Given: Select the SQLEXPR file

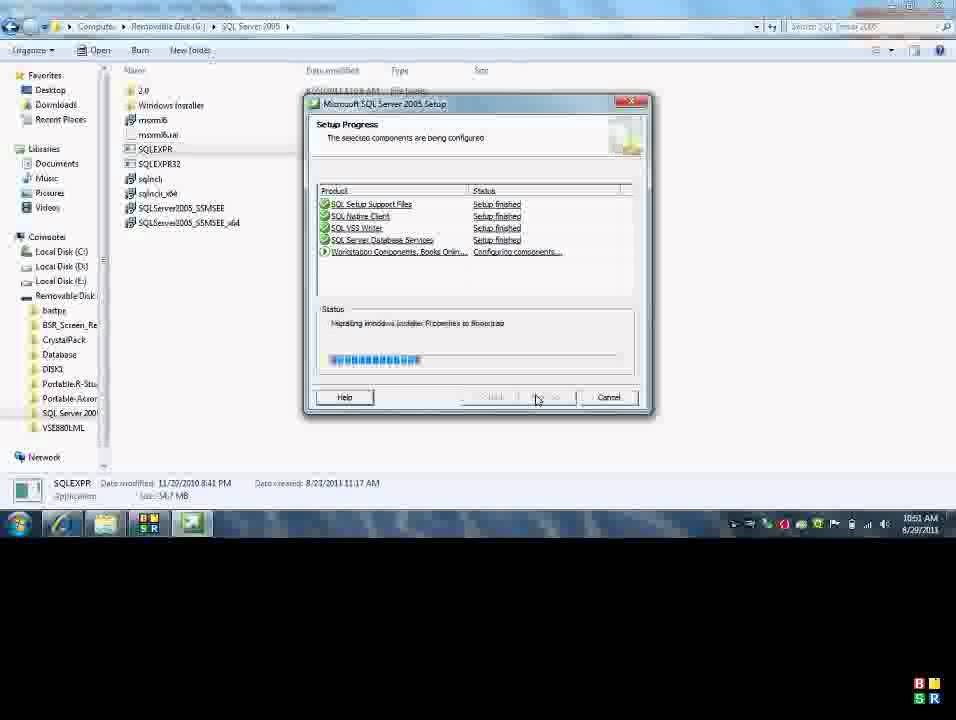Looking at the screenshot, I should (x=155, y=149).
